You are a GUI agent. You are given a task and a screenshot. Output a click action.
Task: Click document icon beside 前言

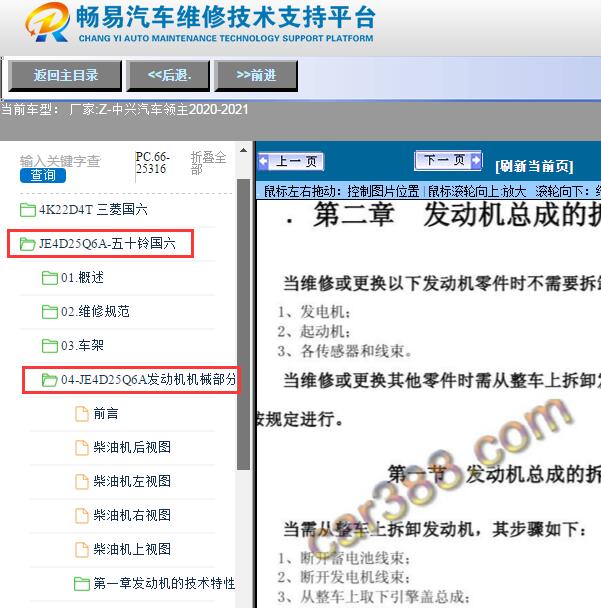pos(82,414)
